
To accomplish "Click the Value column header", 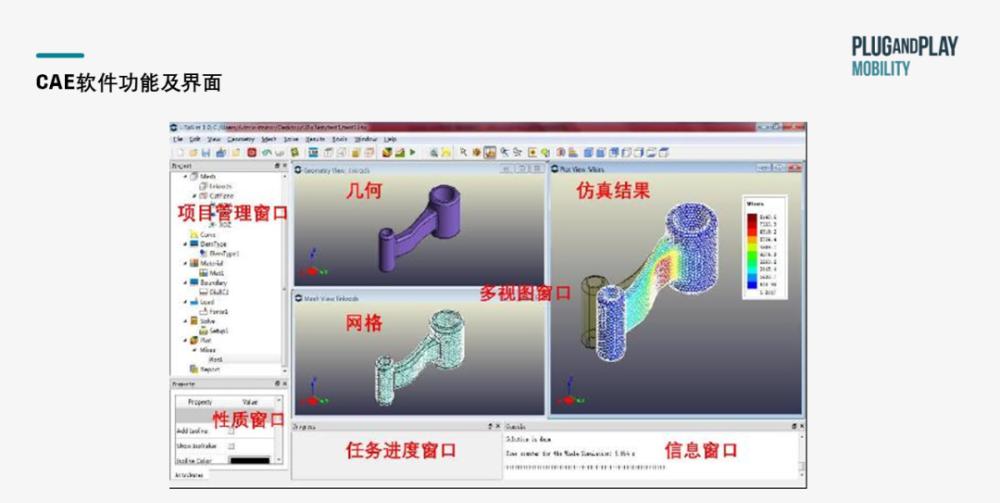I will pyautogui.click(x=249, y=402).
